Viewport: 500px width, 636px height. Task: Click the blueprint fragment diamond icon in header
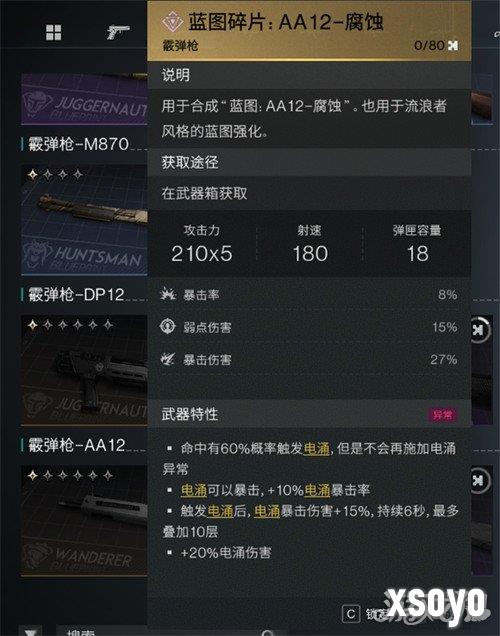point(172,22)
